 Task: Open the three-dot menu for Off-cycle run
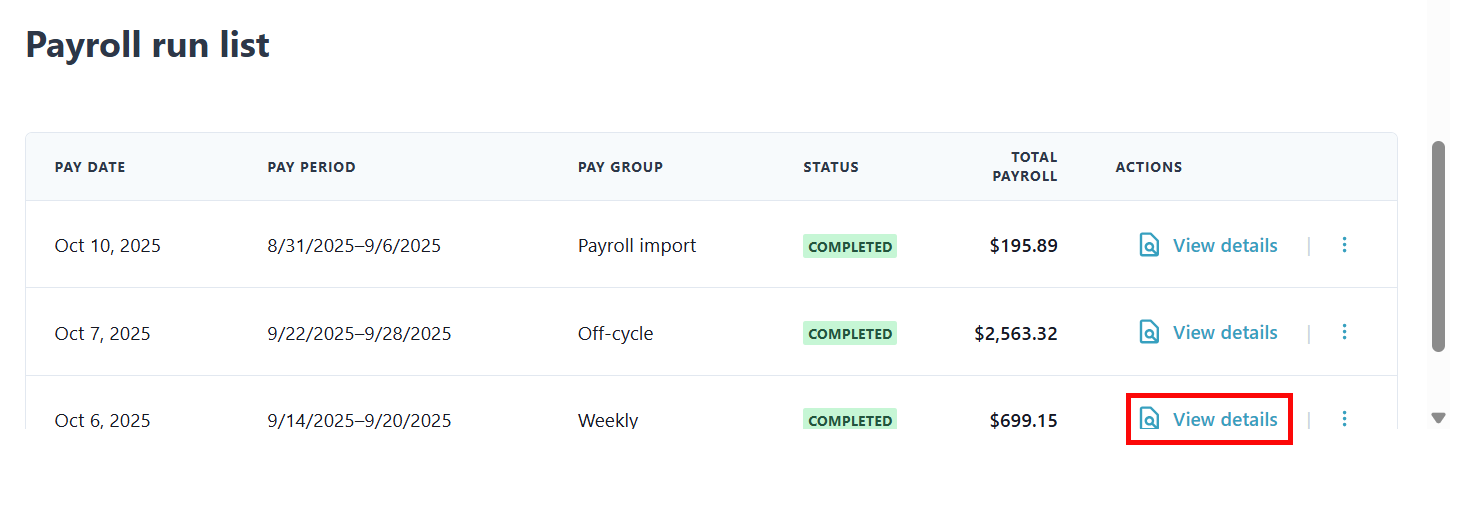pyautogui.click(x=1344, y=332)
